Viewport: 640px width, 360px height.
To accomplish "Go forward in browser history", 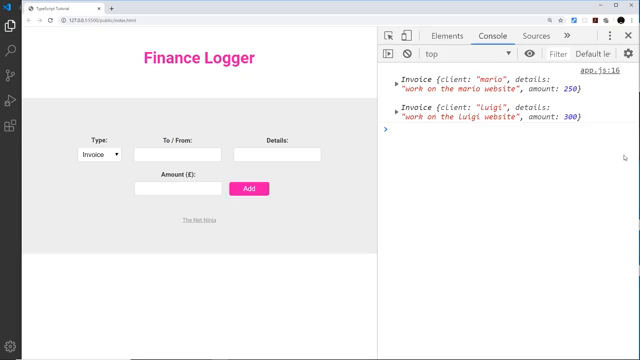I will click(40, 20).
